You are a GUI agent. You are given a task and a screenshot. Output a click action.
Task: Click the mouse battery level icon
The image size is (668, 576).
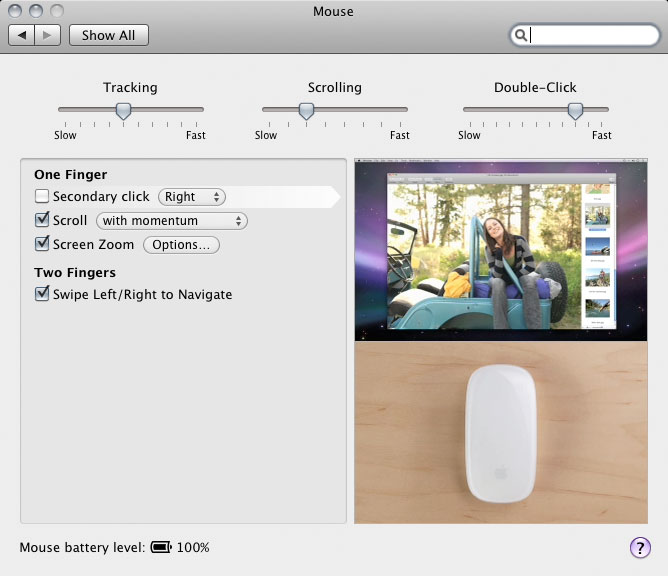[161, 547]
